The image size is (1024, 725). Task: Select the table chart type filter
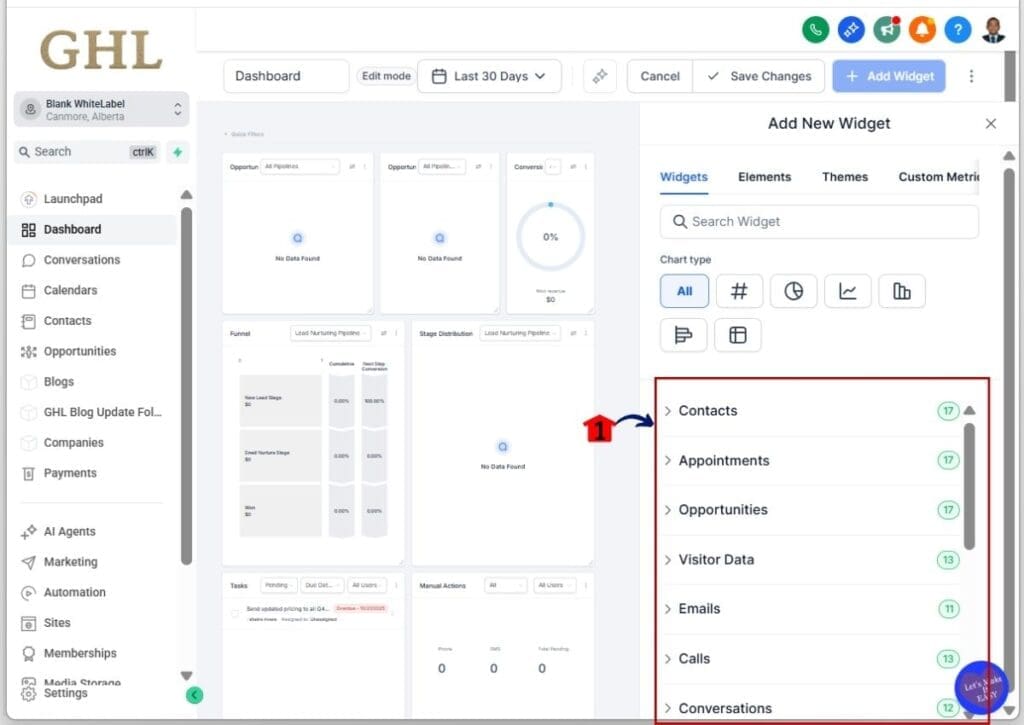[738, 335]
